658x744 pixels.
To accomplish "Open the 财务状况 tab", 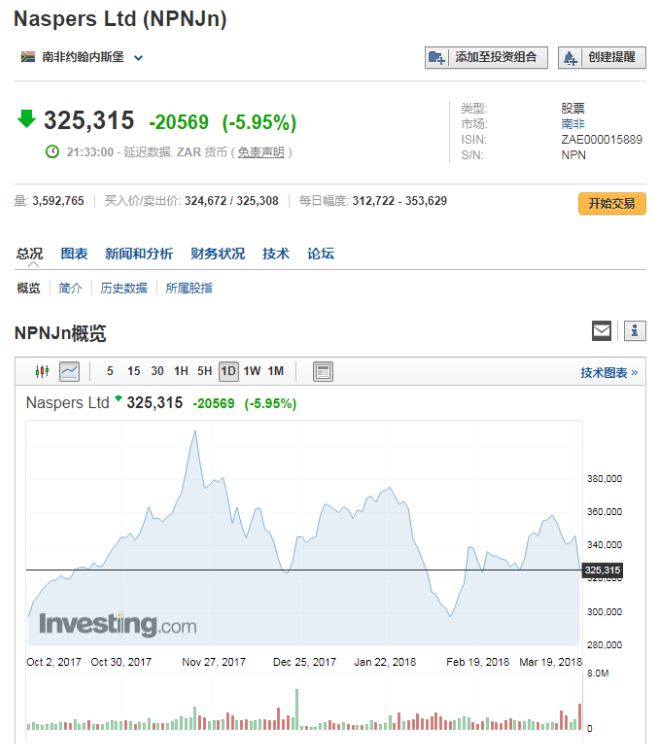I will click(218, 253).
